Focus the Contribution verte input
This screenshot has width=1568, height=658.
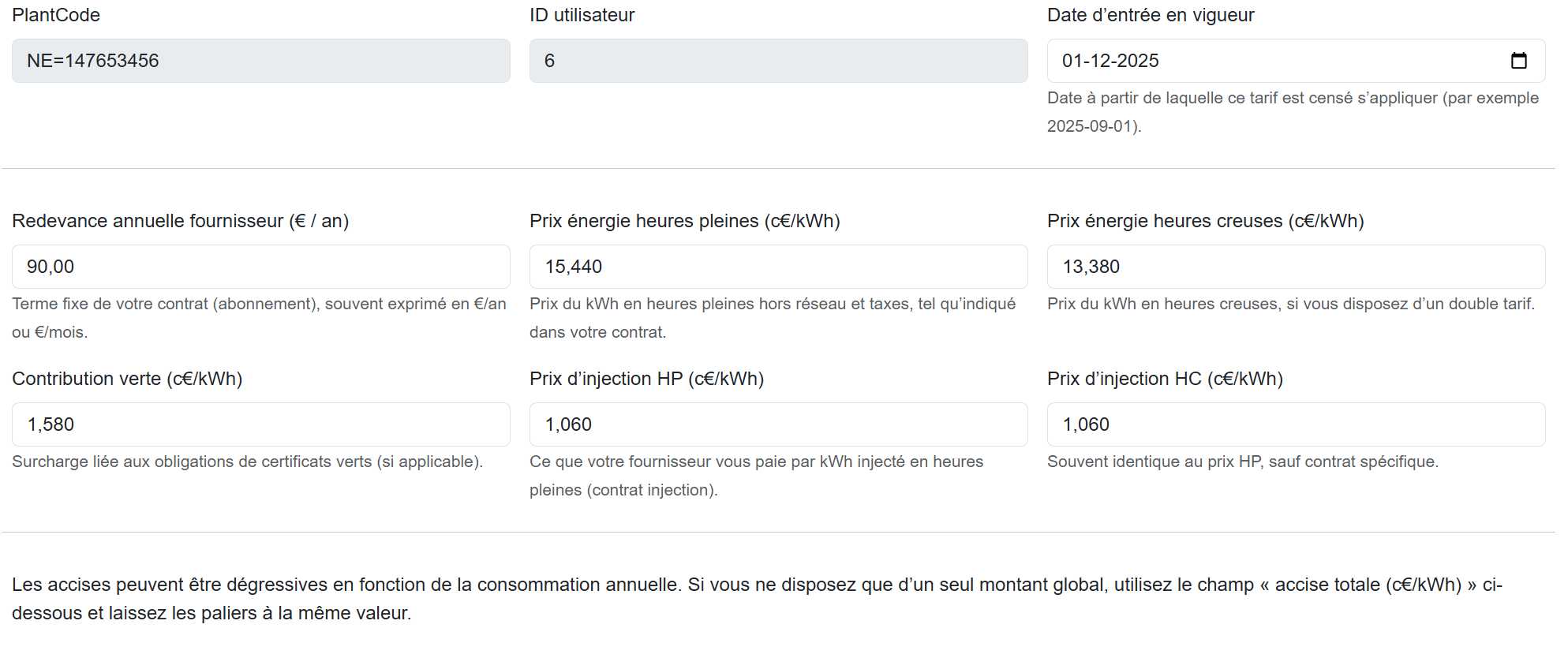pyautogui.click(x=260, y=424)
